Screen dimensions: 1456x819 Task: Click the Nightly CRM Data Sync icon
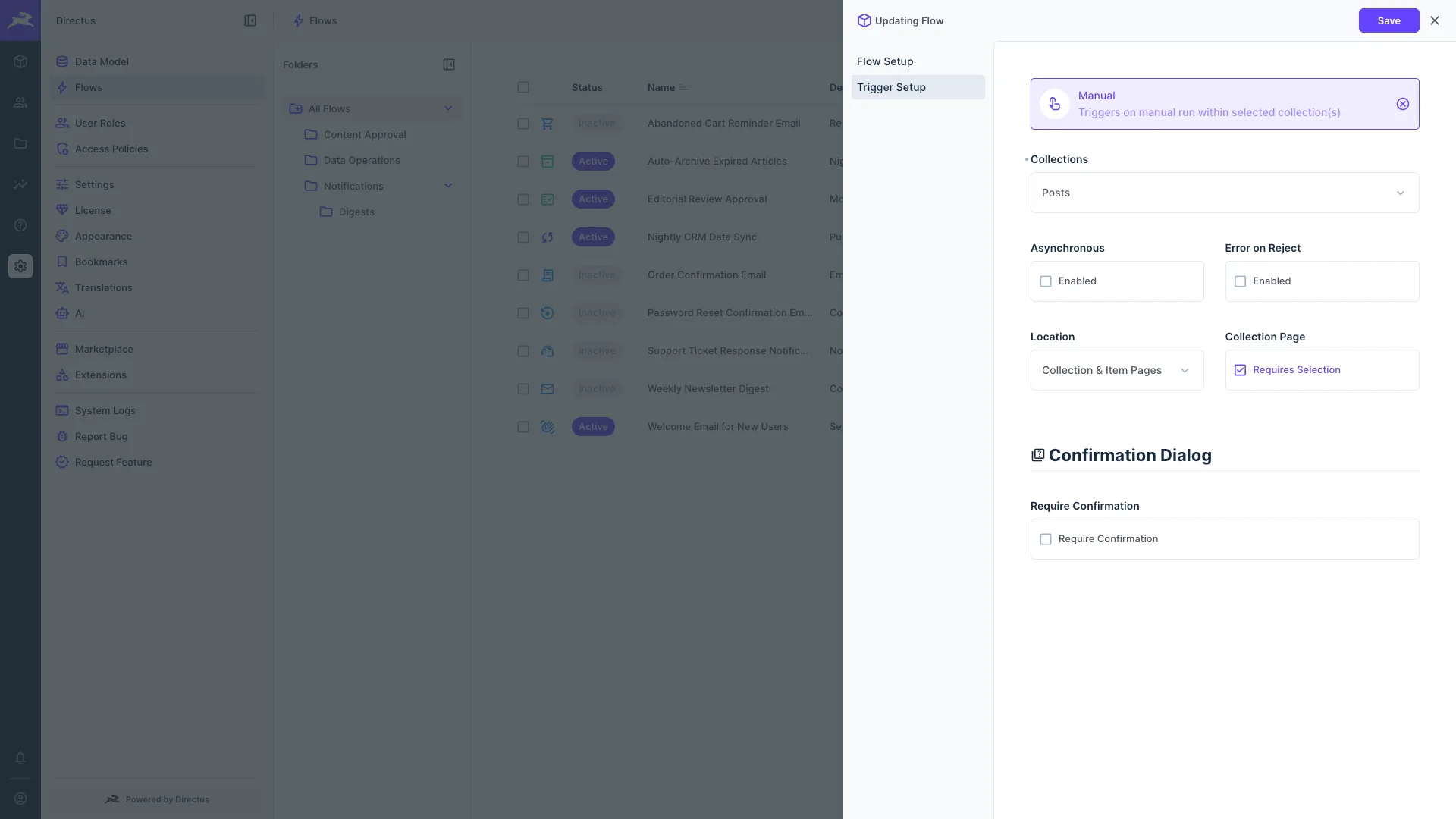pos(548,237)
